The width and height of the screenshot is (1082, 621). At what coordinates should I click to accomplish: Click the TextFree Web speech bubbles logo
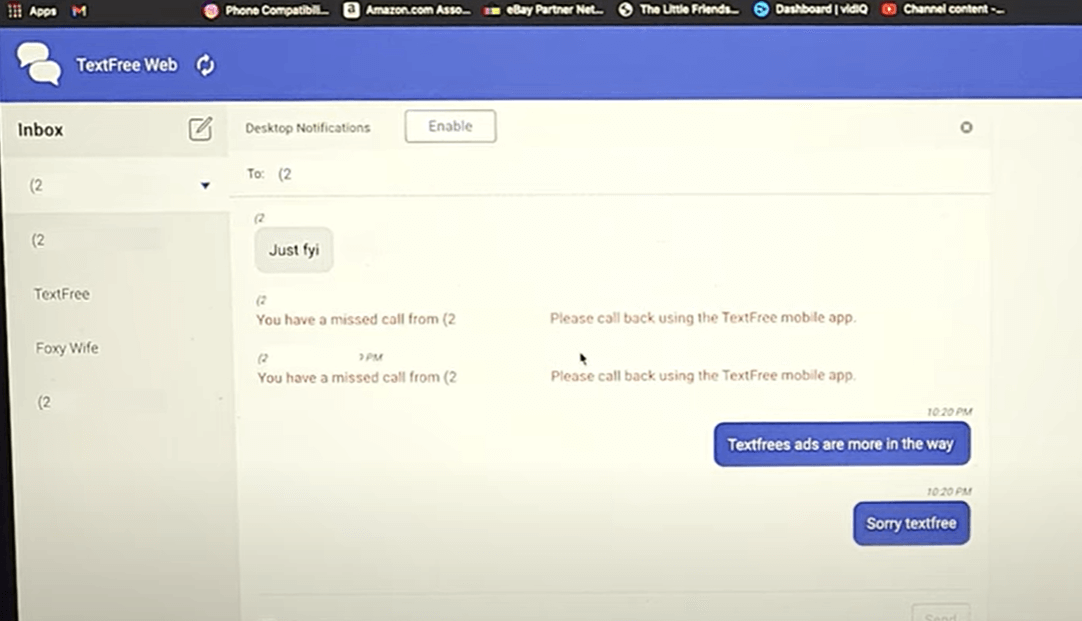[x=39, y=63]
